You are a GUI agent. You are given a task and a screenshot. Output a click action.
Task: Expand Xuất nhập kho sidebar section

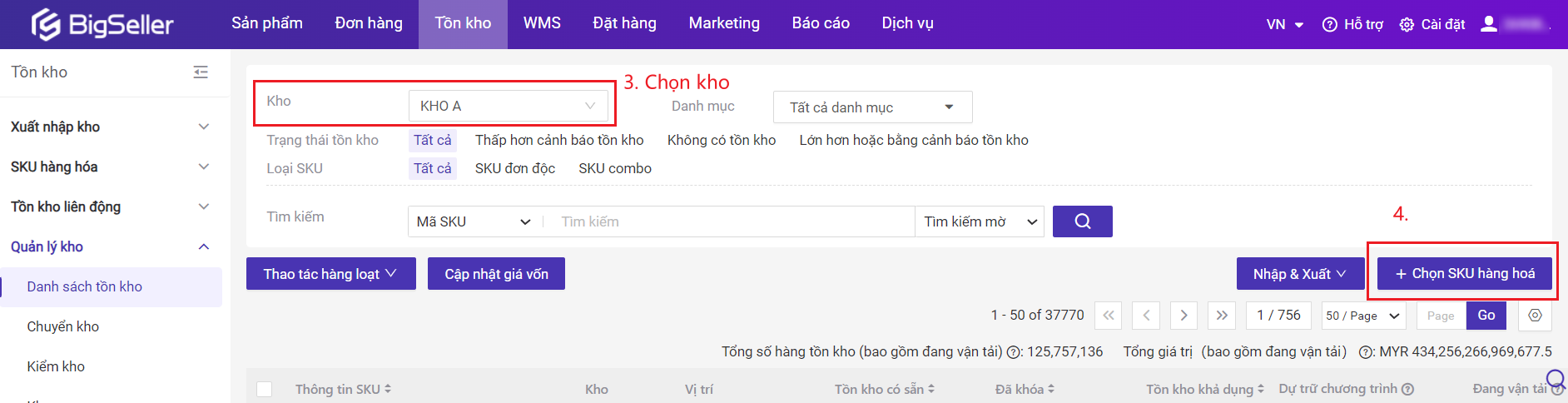pyautogui.click(x=111, y=127)
